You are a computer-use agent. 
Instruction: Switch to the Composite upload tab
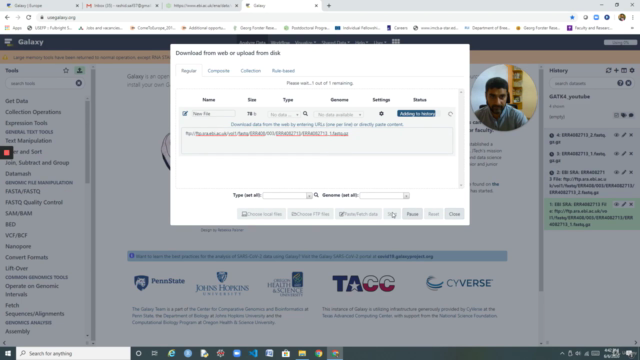[x=218, y=71]
